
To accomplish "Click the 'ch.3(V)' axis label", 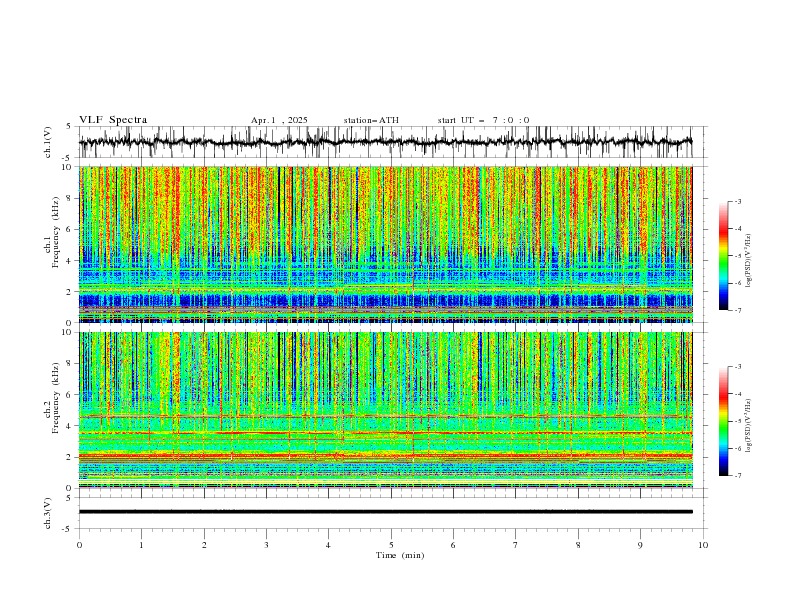I will (48, 513).
